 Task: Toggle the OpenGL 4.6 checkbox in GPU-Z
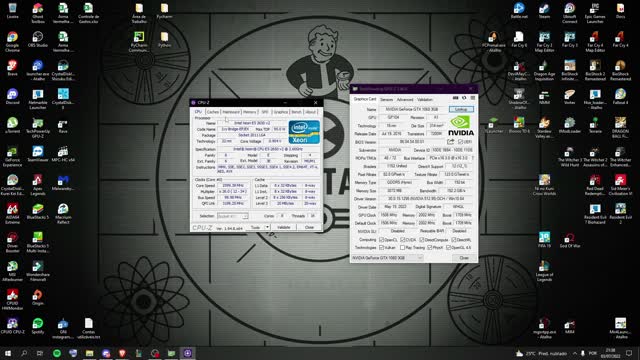click(x=448, y=248)
